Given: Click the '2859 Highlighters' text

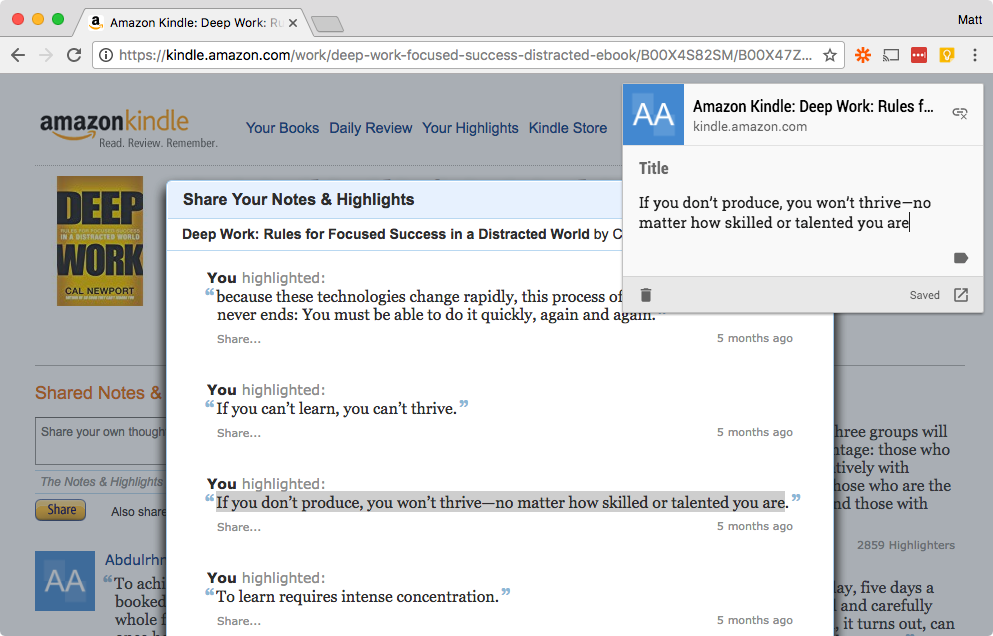Looking at the screenshot, I should 906,545.
